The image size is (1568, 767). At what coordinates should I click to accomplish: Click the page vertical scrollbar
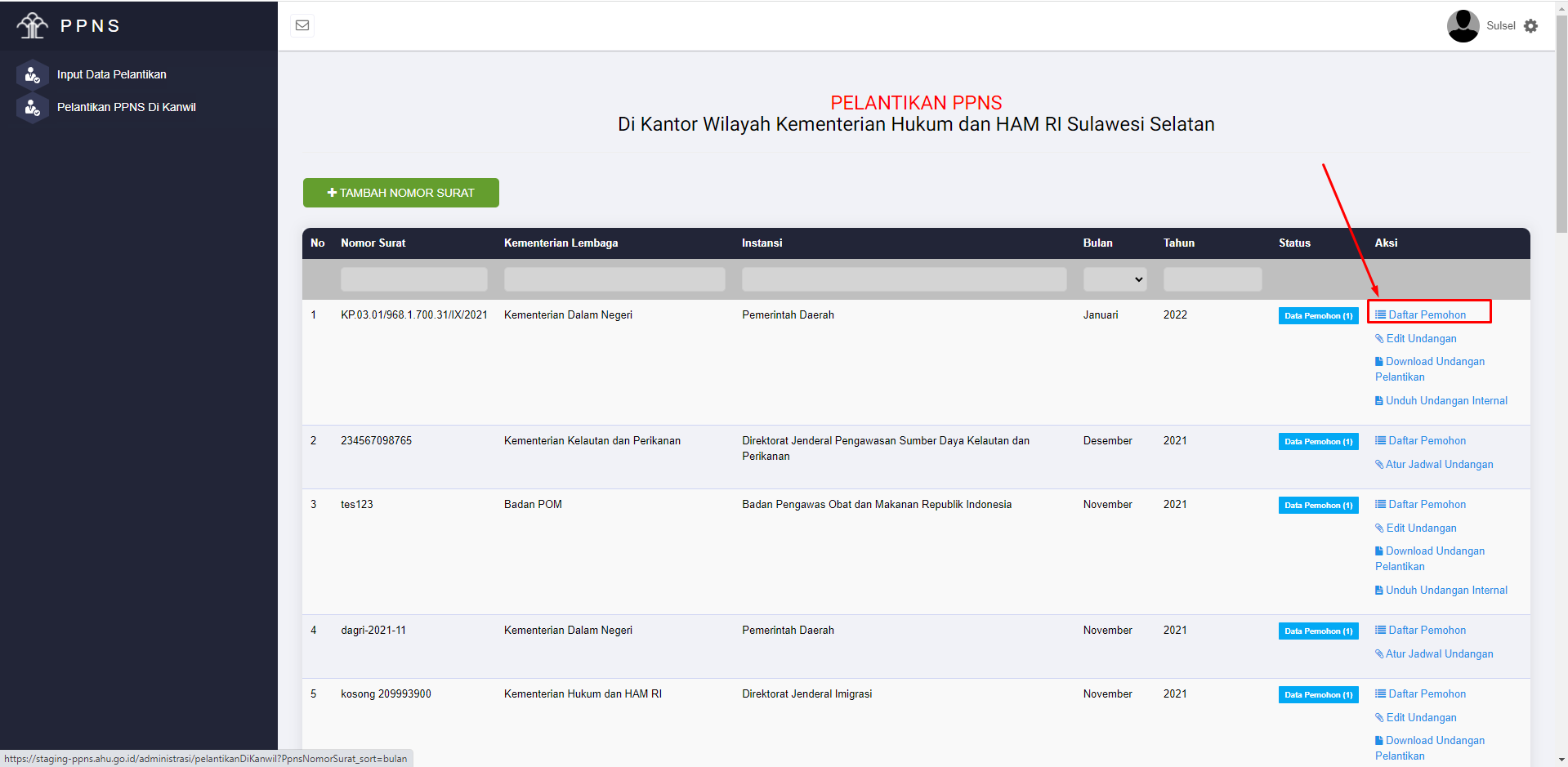coord(1561,123)
